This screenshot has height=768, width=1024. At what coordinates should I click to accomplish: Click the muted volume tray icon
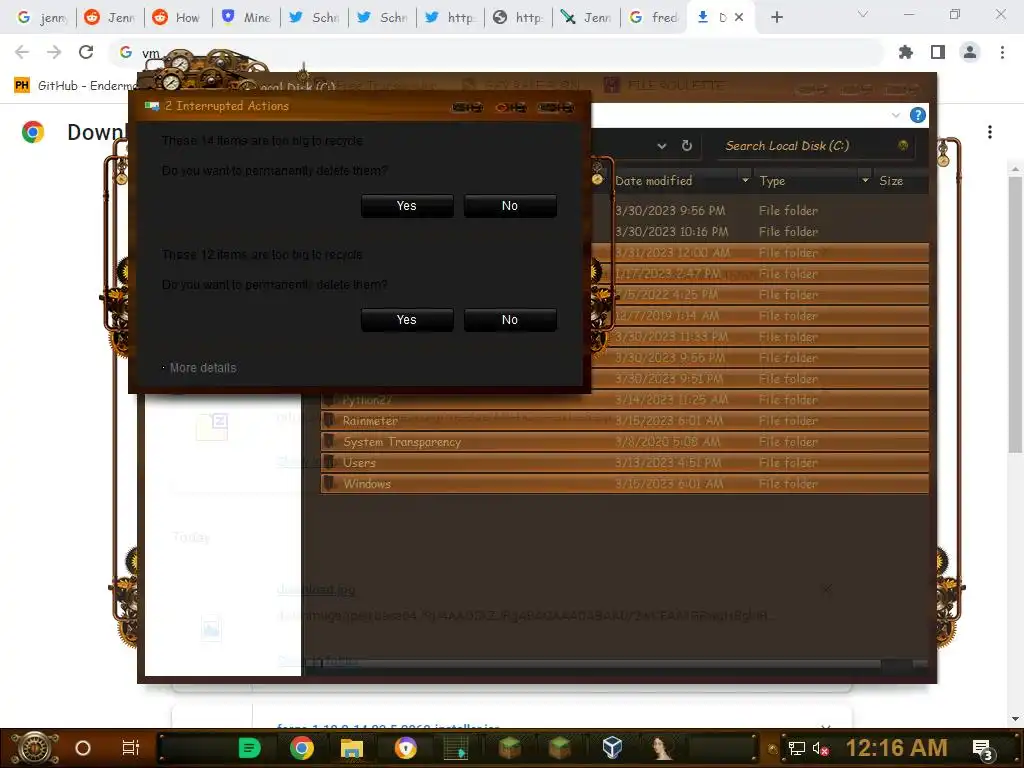(x=820, y=748)
